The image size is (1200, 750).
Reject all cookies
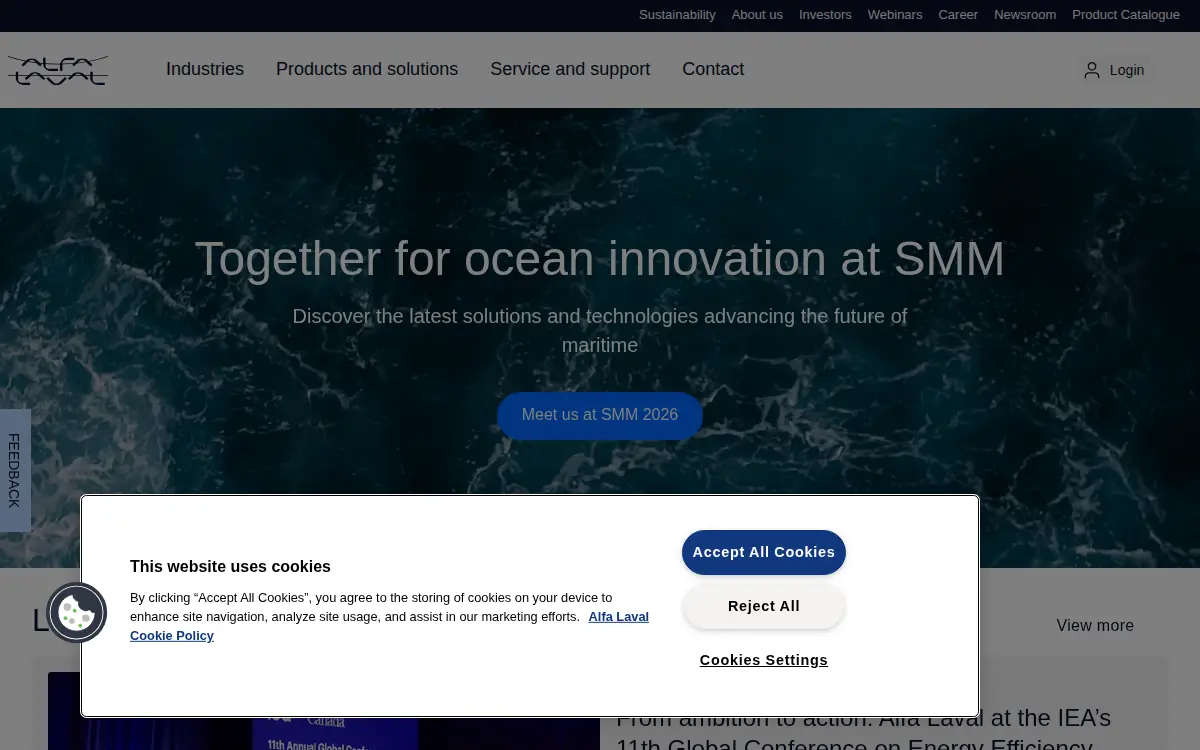(764, 606)
